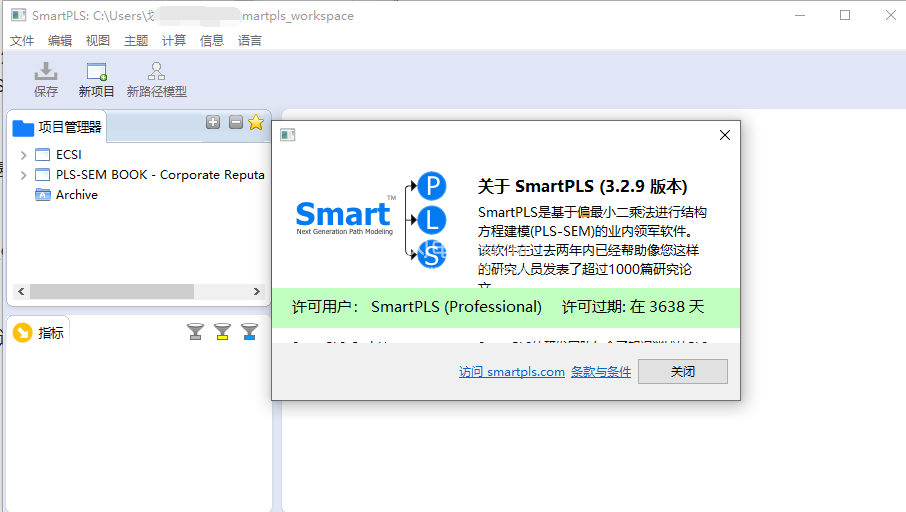Click the Archive folder icon

43,195
